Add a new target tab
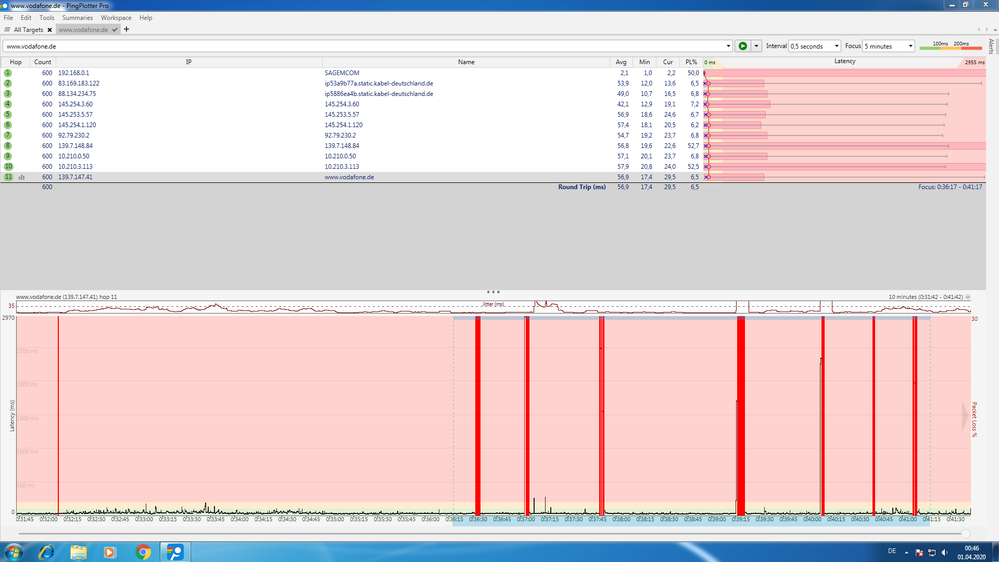Viewport: 999px width, 562px height. coord(126,29)
